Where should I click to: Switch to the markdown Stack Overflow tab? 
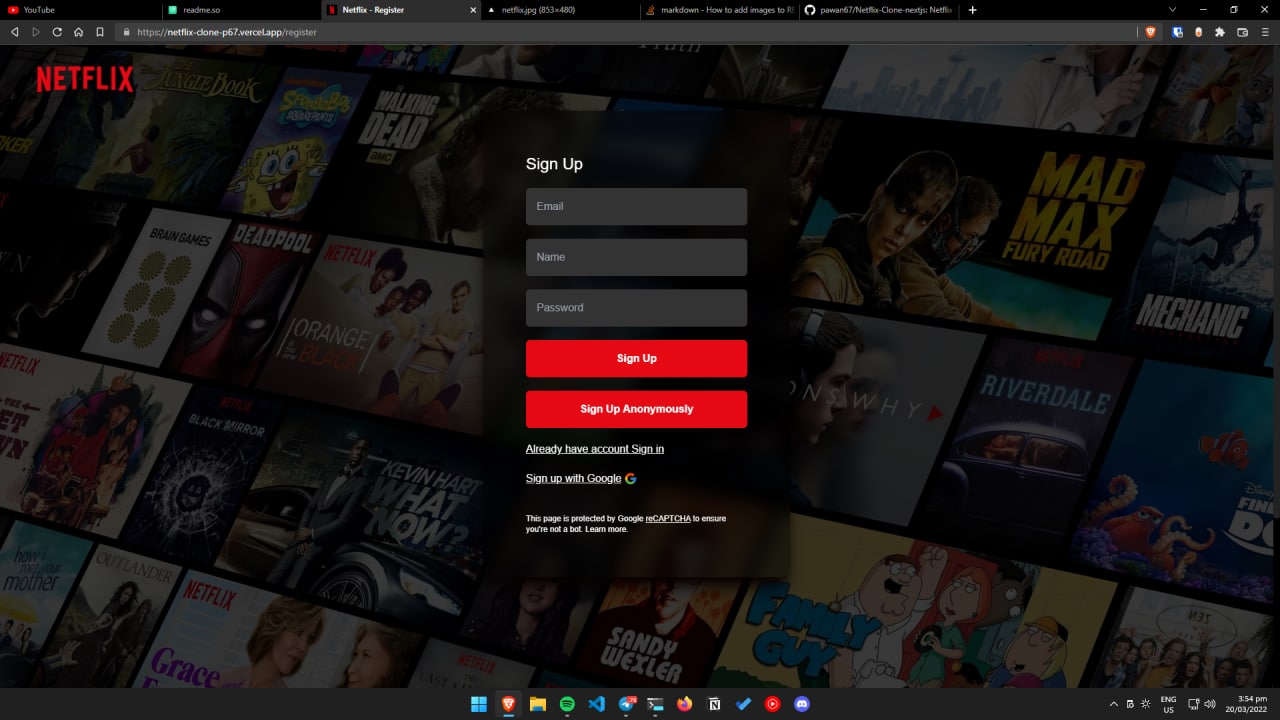point(720,10)
